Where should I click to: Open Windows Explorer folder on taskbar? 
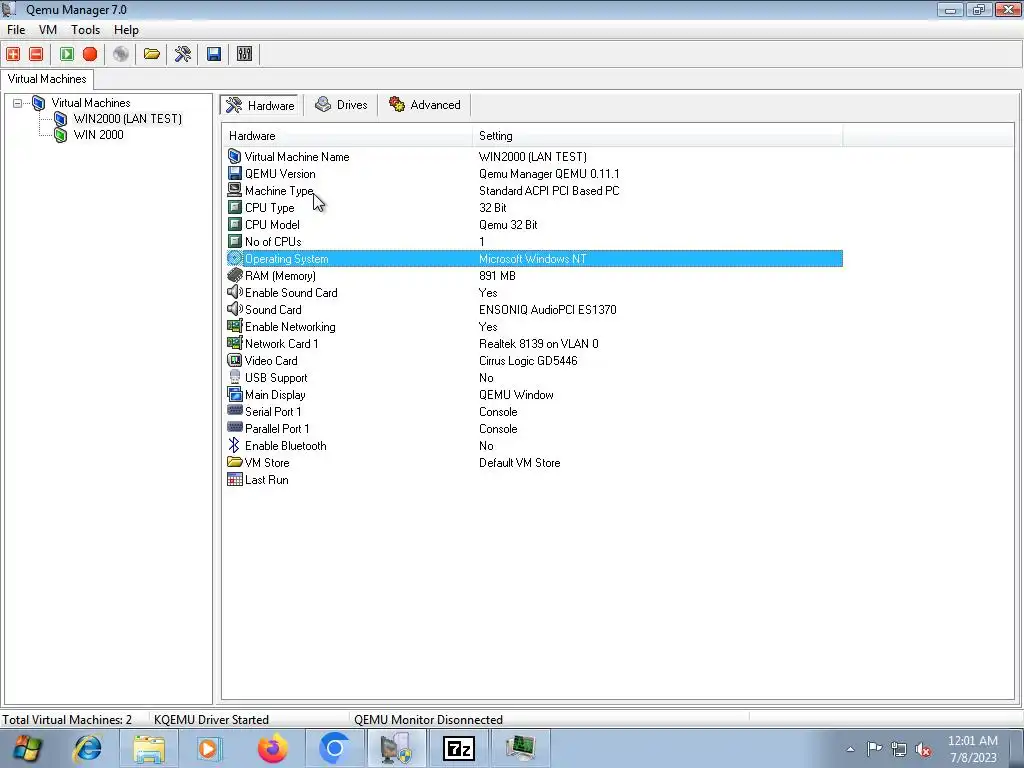(149, 748)
